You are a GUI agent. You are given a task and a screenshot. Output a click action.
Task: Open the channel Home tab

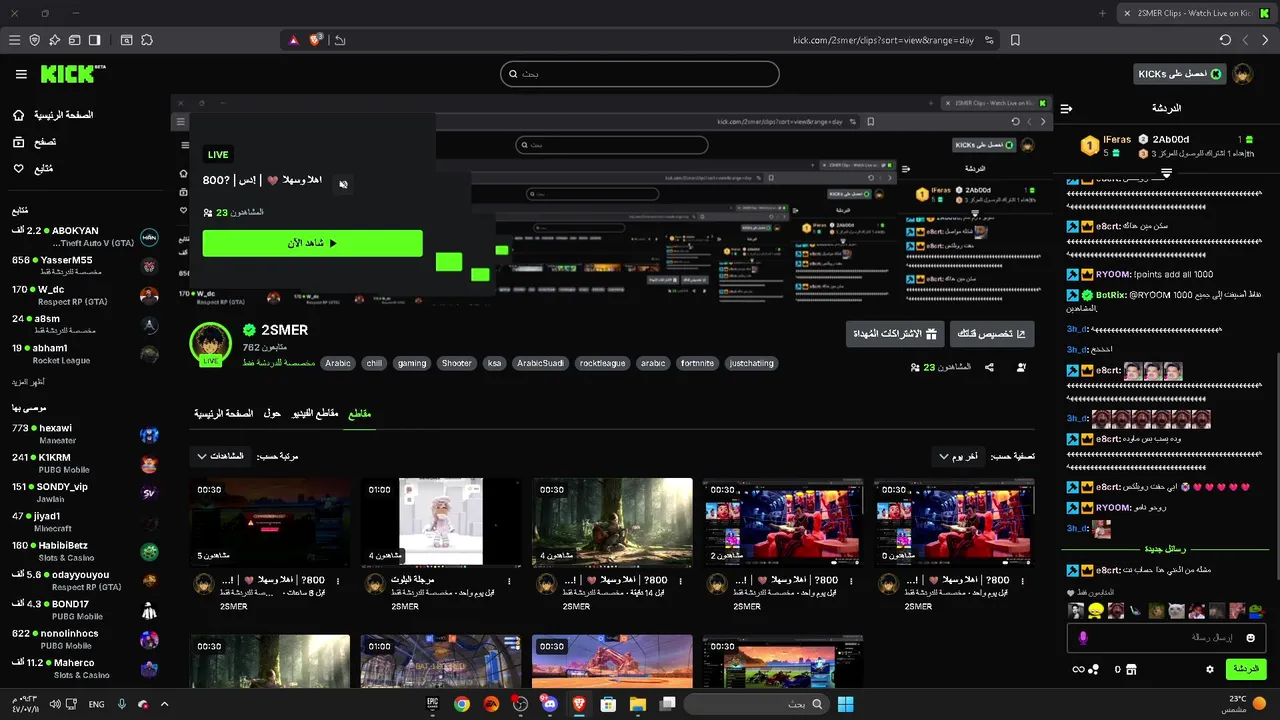(223, 413)
